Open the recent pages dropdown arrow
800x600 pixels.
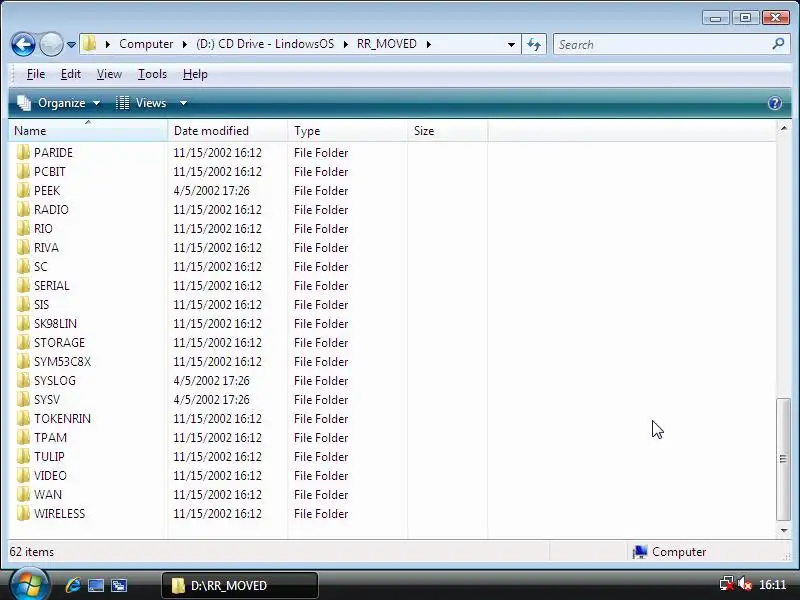coord(71,45)
